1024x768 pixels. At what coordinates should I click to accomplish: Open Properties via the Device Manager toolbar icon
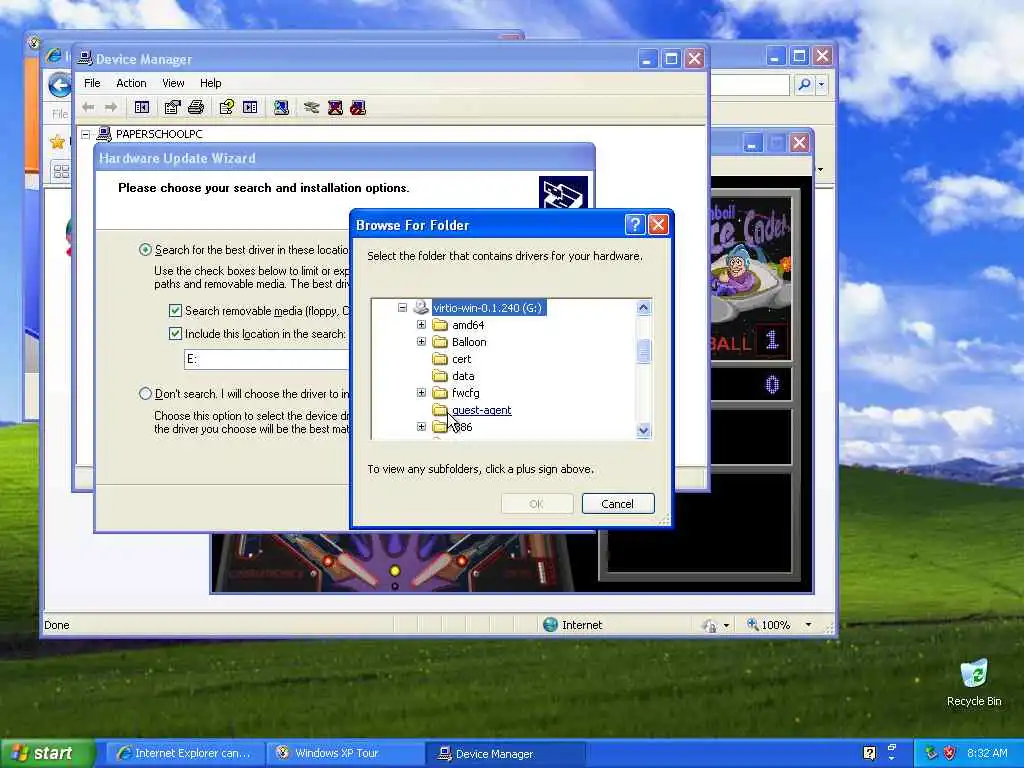172,107
